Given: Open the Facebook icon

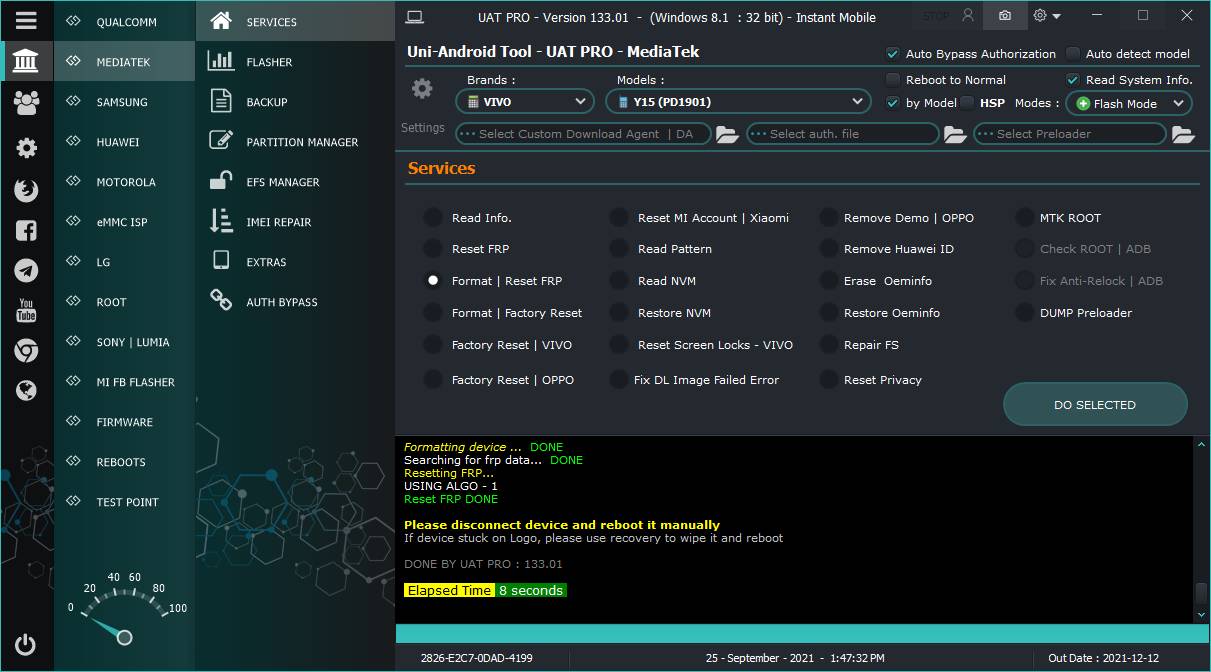Looking at the screenshot, I should tap(26, 230).
